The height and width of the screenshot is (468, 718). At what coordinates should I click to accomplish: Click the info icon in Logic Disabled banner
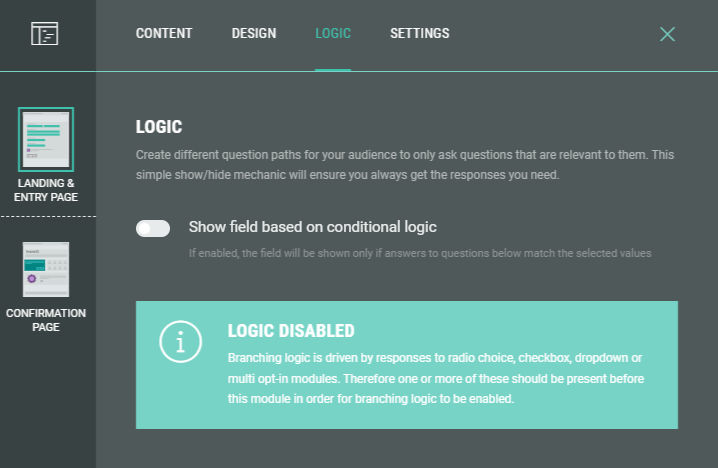pos(181,344)
